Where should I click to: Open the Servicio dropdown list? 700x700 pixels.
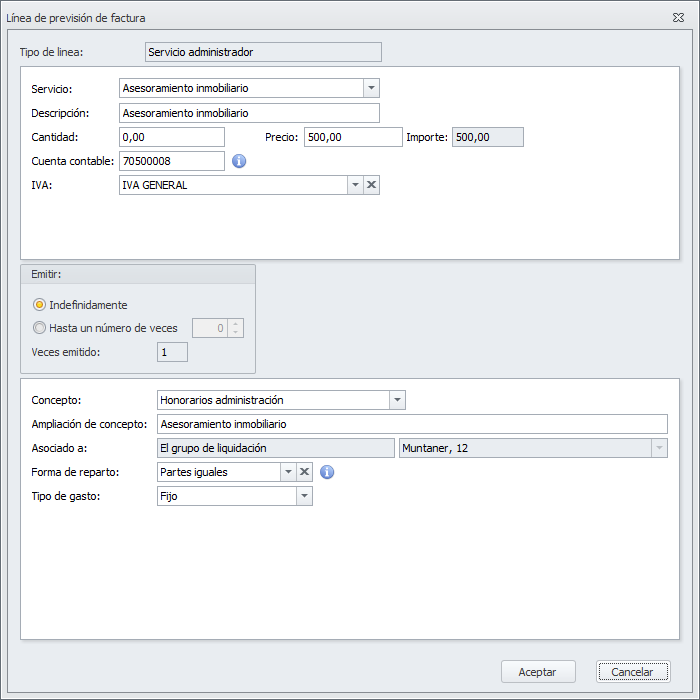(371, 88)
